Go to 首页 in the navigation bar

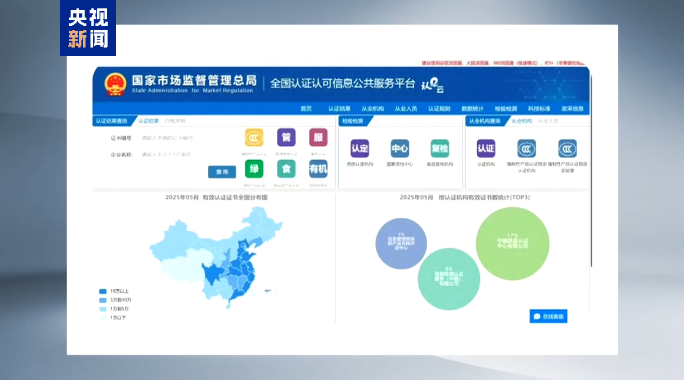[x=306, y=109]
